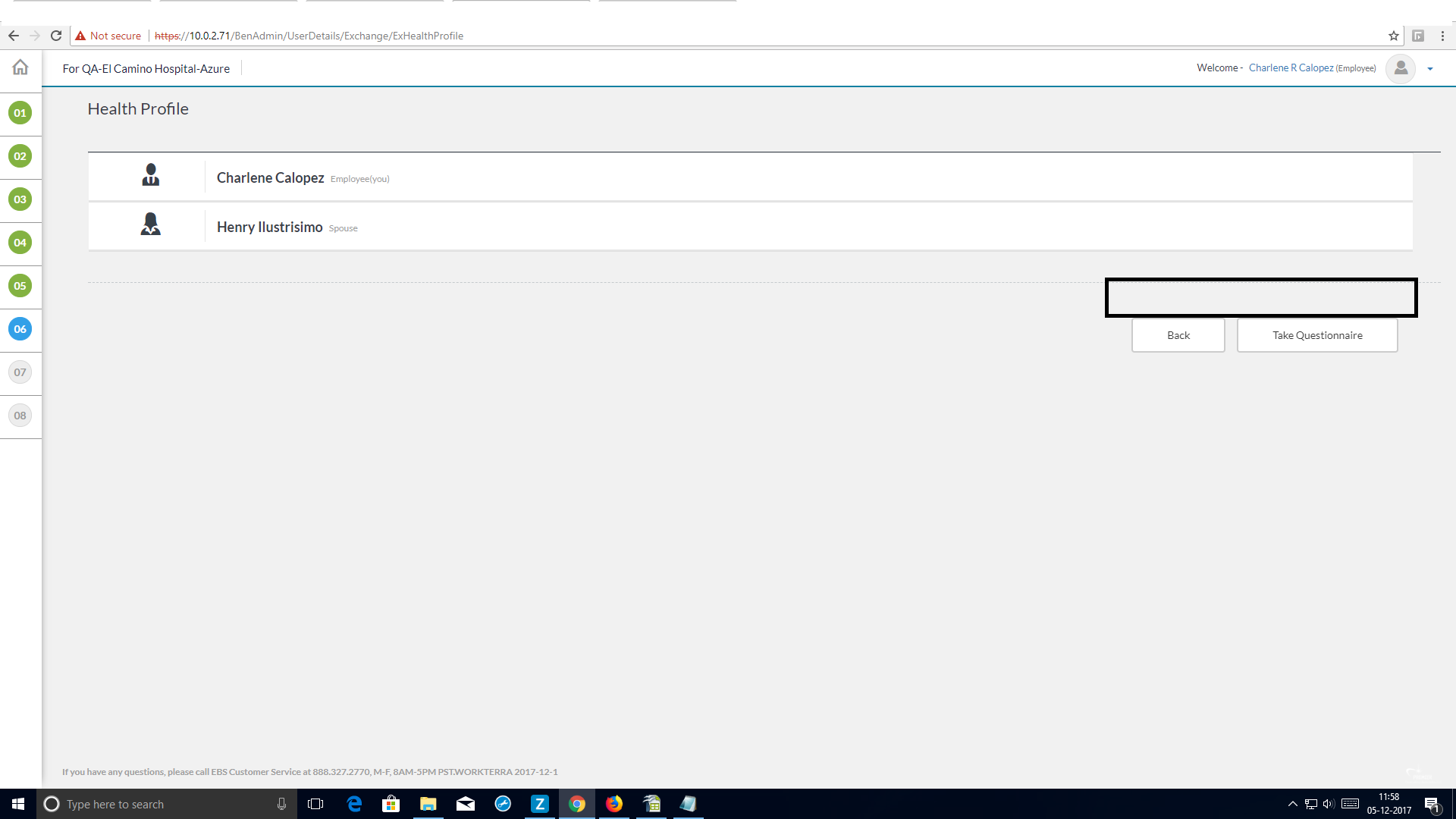
Task: Click the user avatar icon
Action: (1400, 68)
